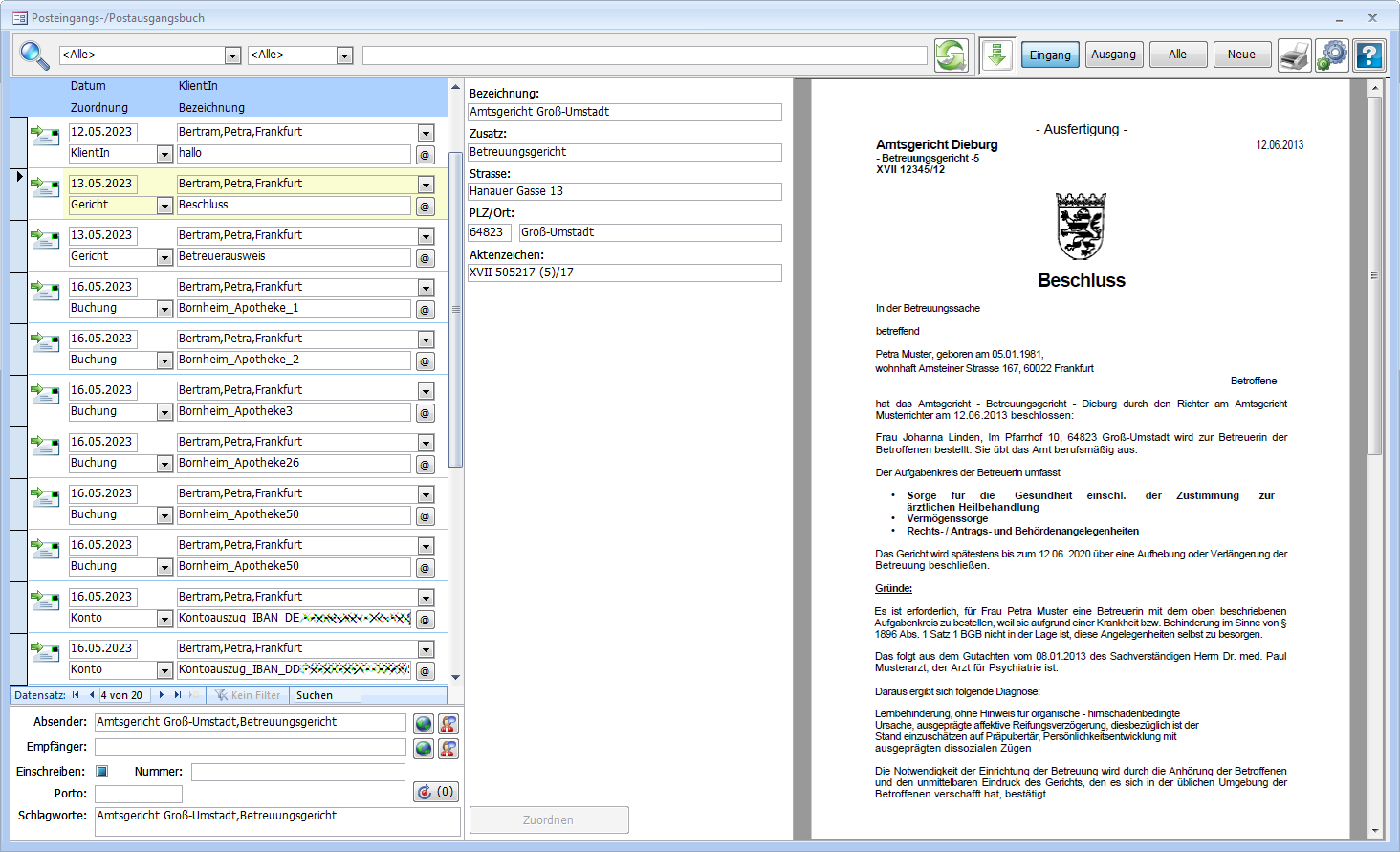This screenshot has width=1400, height=852.
Task: Go to last record in Datensatz navigator
Action: [x=178, y=695]
